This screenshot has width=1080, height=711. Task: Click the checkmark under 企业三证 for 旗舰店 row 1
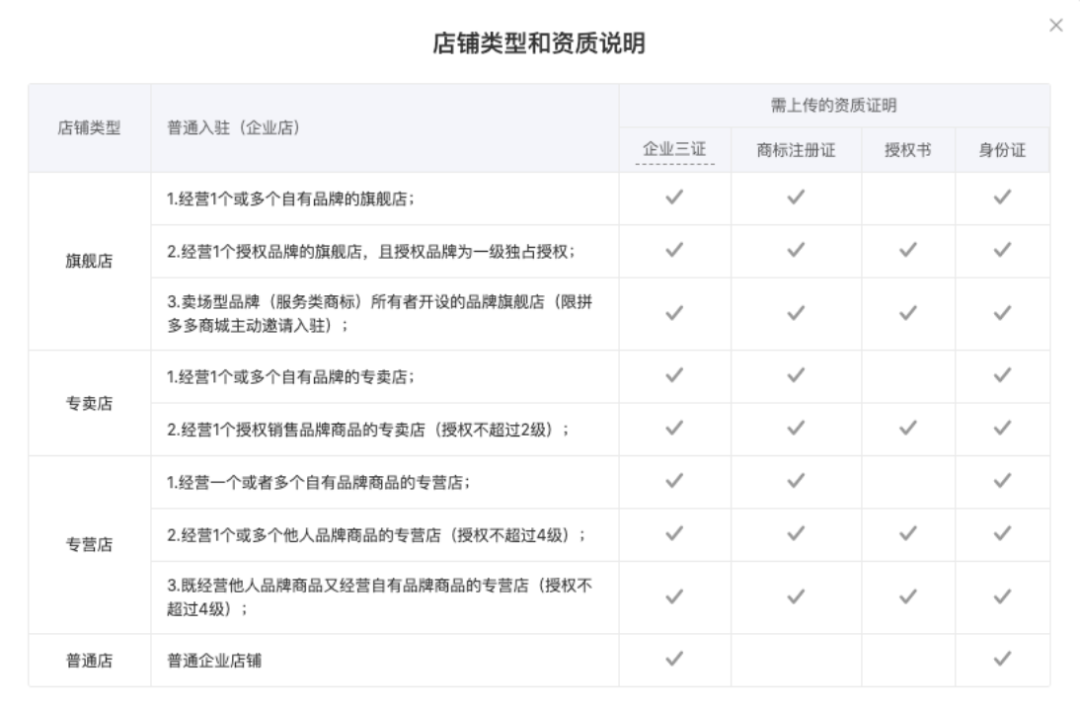[675, 197]
